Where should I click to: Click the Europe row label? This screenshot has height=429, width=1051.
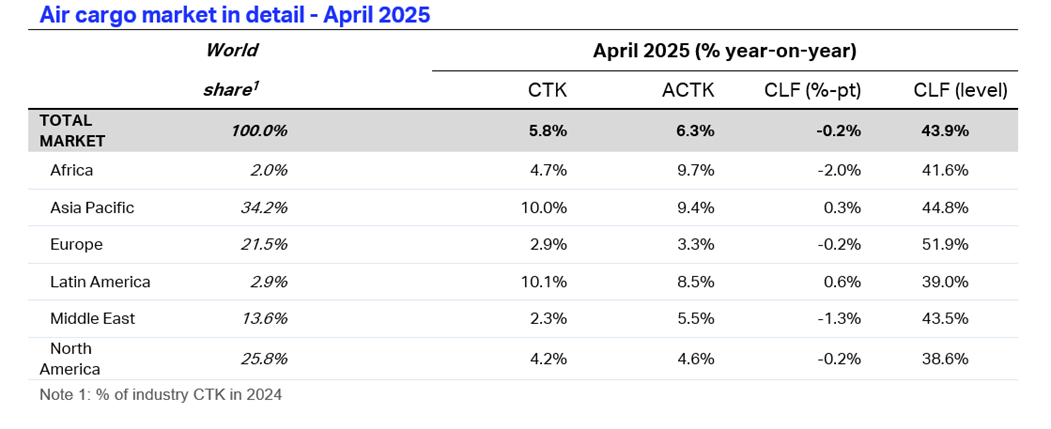tap(76, 244)
